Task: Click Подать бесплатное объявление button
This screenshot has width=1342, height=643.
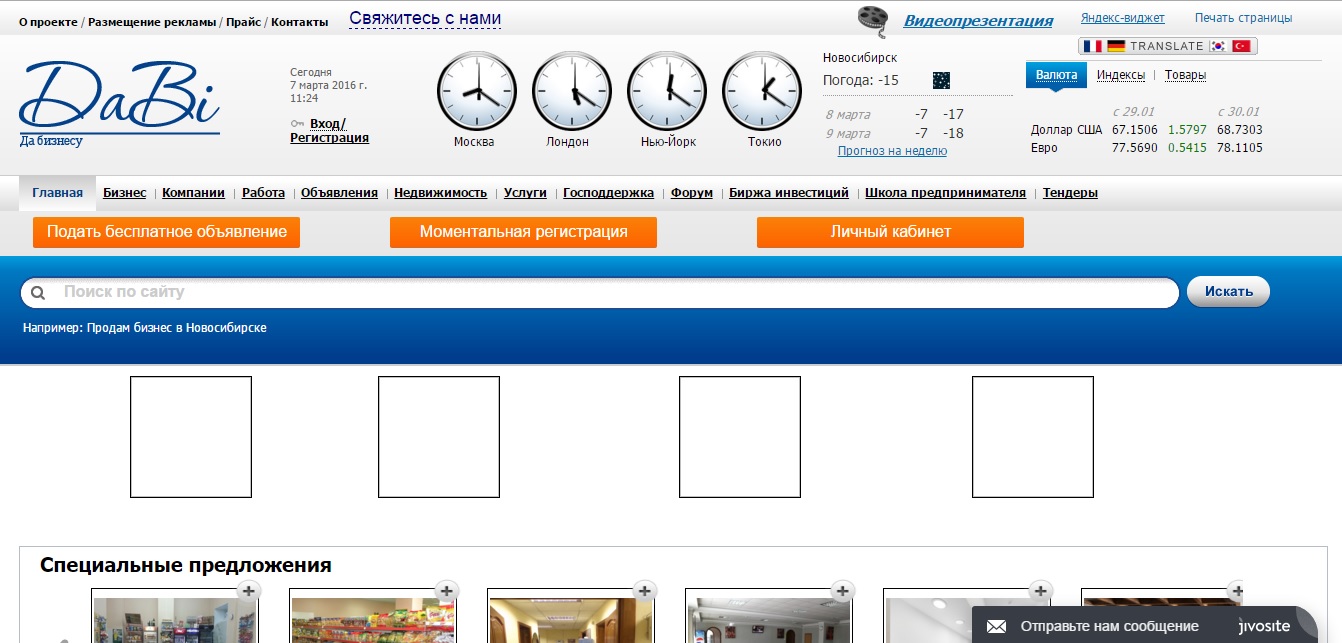Action: 166,232
